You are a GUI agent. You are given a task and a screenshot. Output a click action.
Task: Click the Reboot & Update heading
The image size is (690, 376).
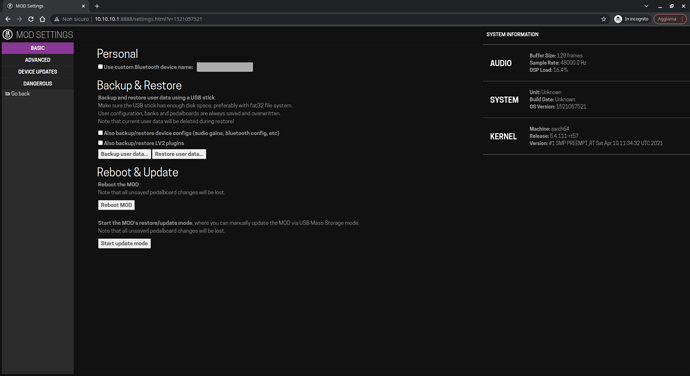(137, 172)
